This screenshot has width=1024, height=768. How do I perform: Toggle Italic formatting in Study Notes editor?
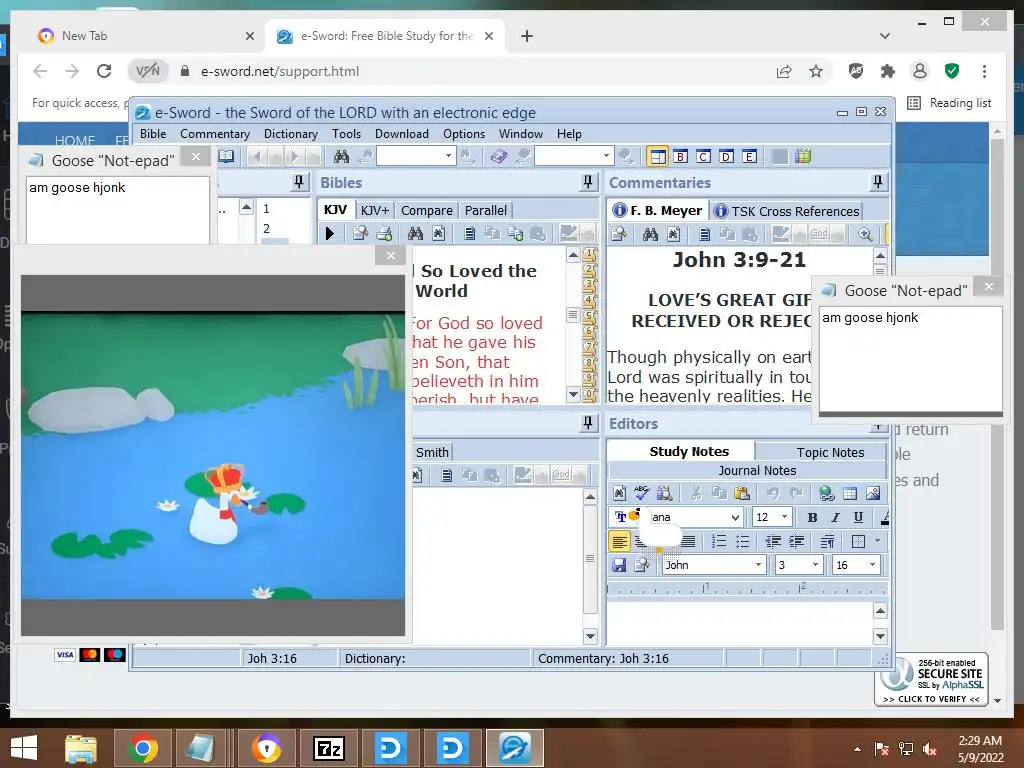[835, 517]
